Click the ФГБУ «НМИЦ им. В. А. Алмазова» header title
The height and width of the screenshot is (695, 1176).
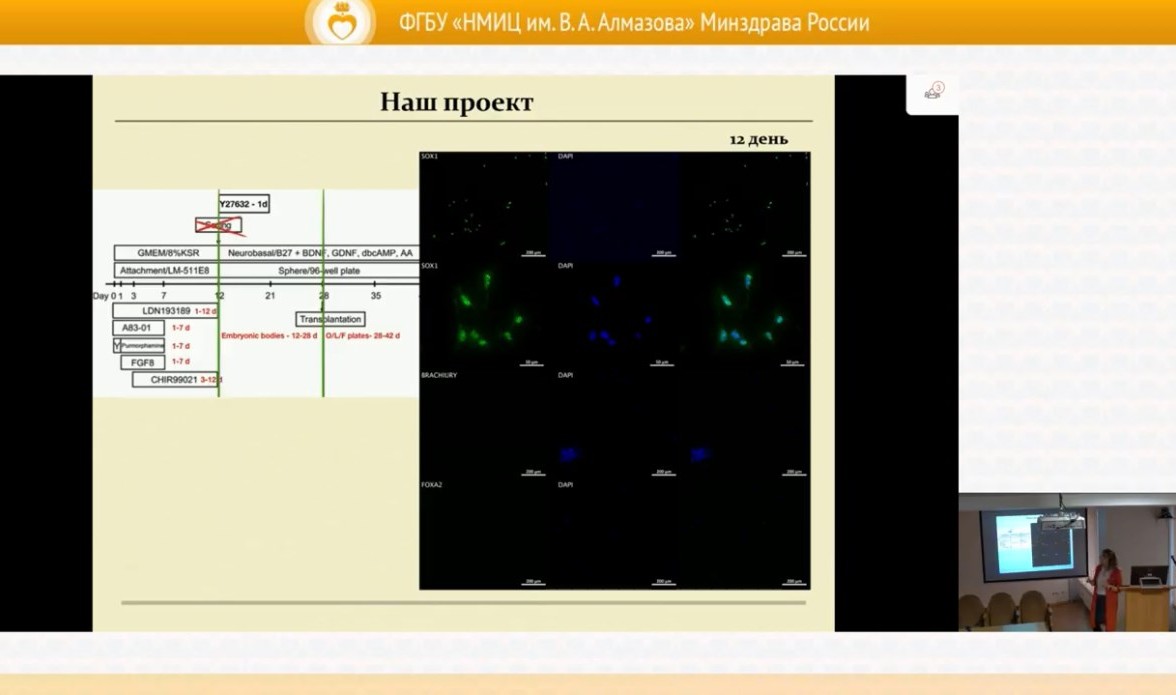click(x=633, y=22)
